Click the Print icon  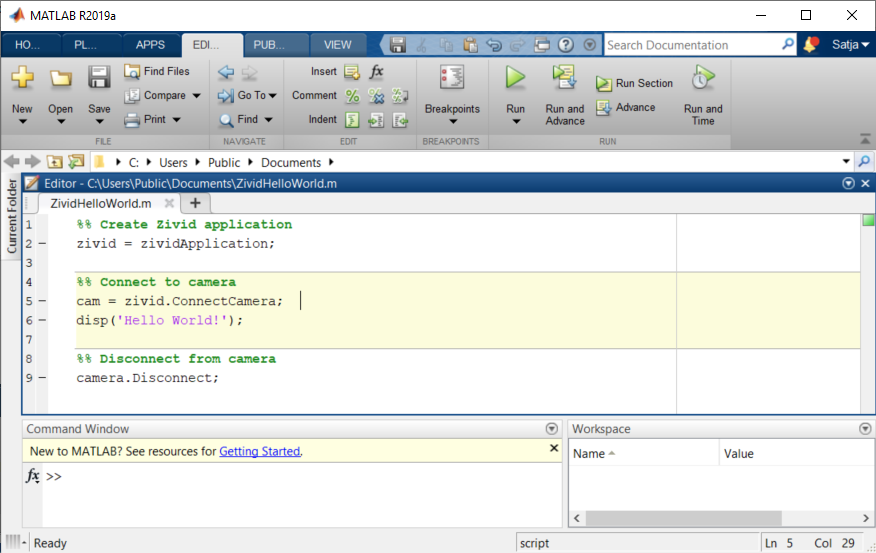pyautogui.click(x=132, y=120)
